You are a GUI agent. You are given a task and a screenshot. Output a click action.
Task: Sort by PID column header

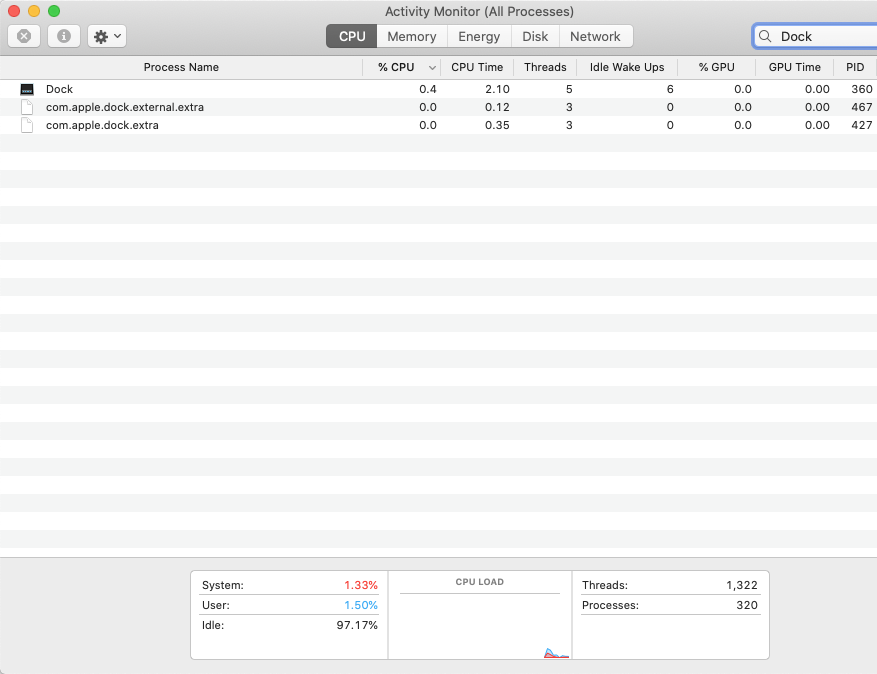coord(855,67)
